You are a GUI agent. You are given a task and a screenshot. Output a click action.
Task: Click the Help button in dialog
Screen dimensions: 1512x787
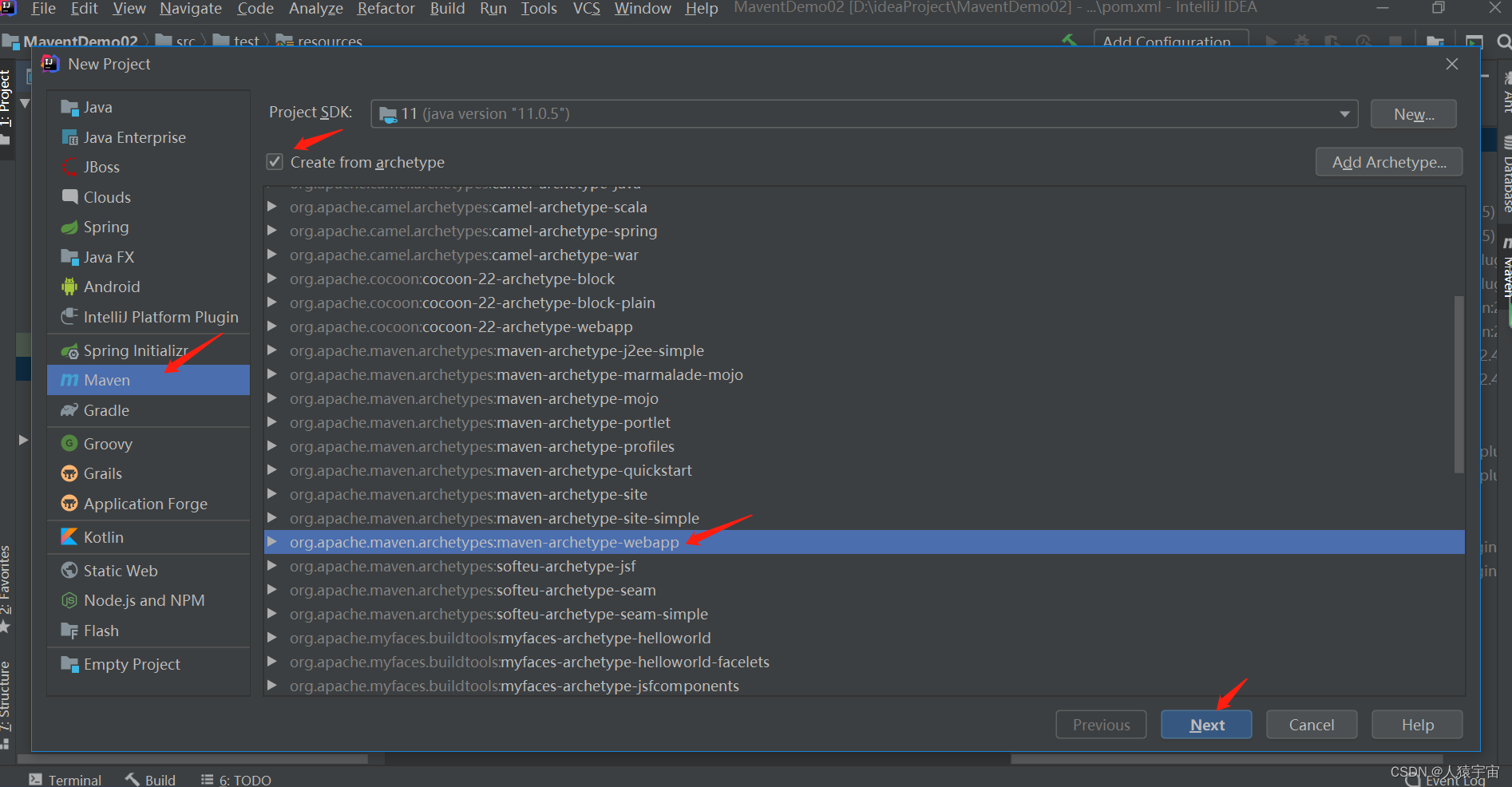point(1417,725)
